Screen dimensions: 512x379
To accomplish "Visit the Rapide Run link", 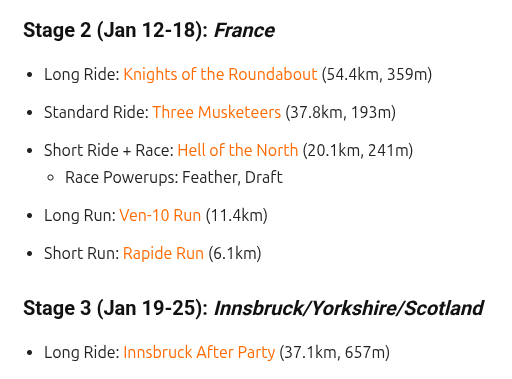I will point(163,253).
